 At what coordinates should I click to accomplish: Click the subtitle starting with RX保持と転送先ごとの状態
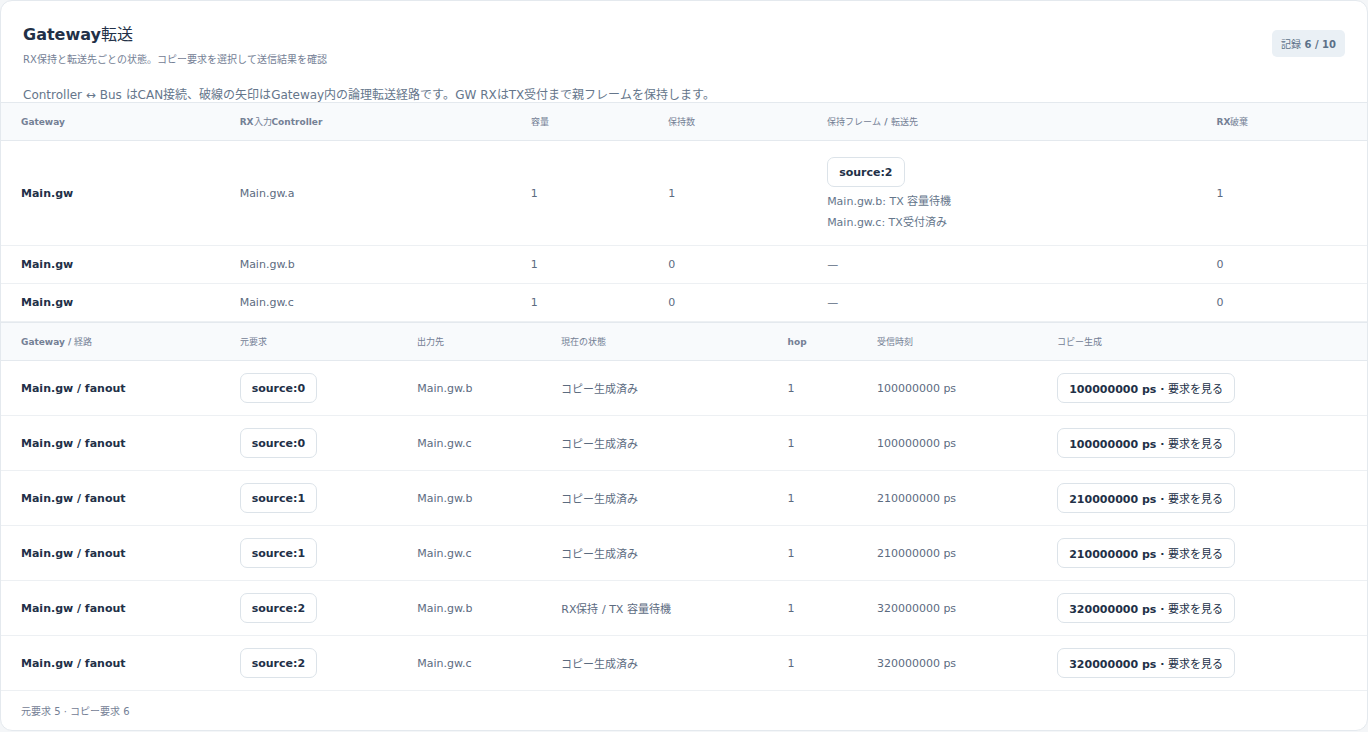pos(175,59)
